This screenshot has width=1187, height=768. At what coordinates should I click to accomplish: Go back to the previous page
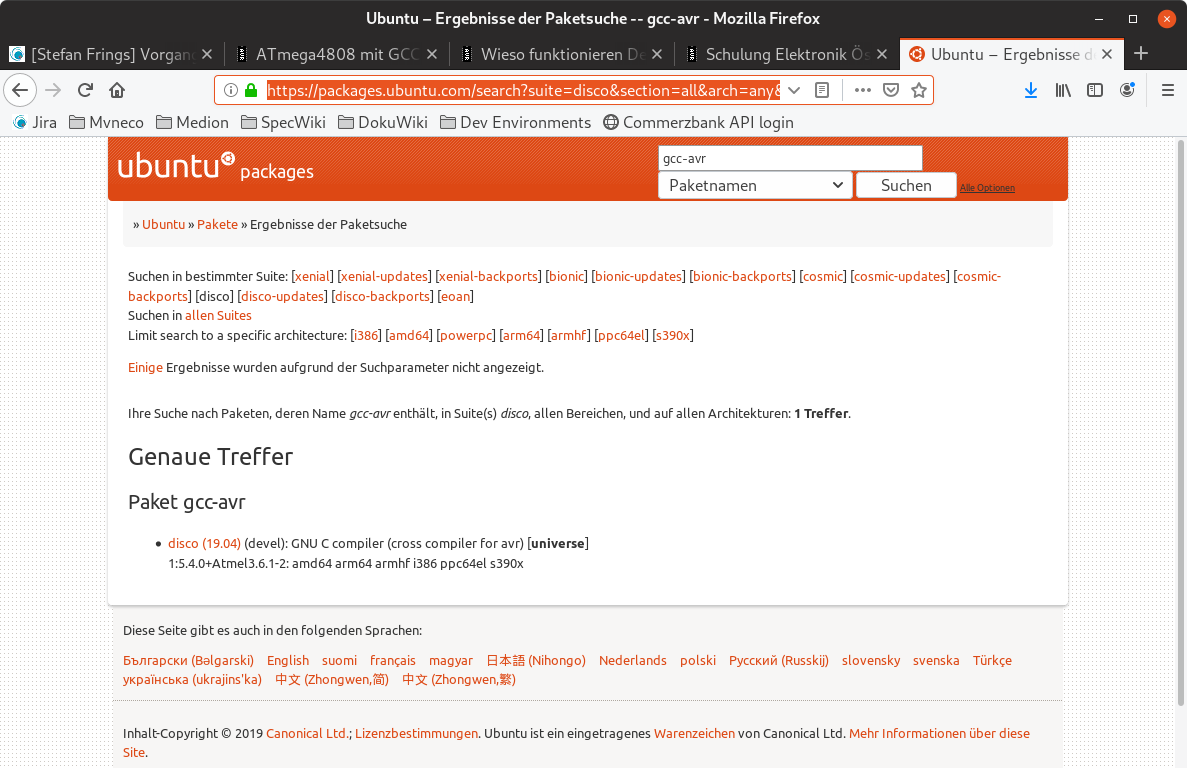coord(20,90)
